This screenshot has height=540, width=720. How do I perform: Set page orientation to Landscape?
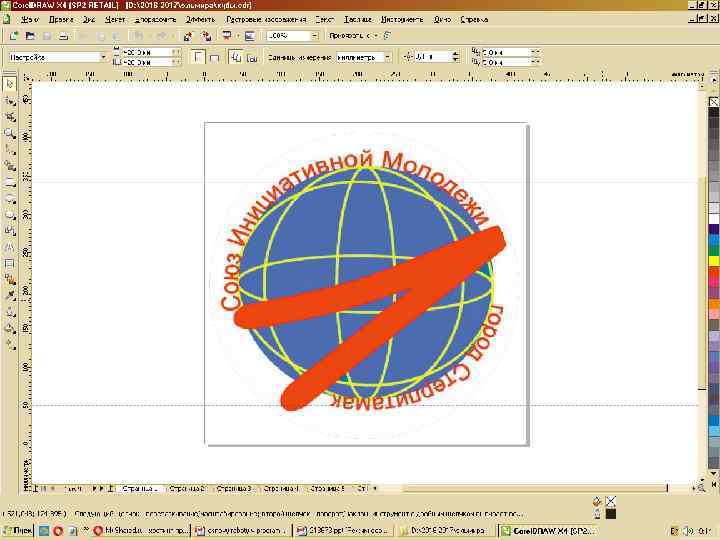click(x=214, y=57)
